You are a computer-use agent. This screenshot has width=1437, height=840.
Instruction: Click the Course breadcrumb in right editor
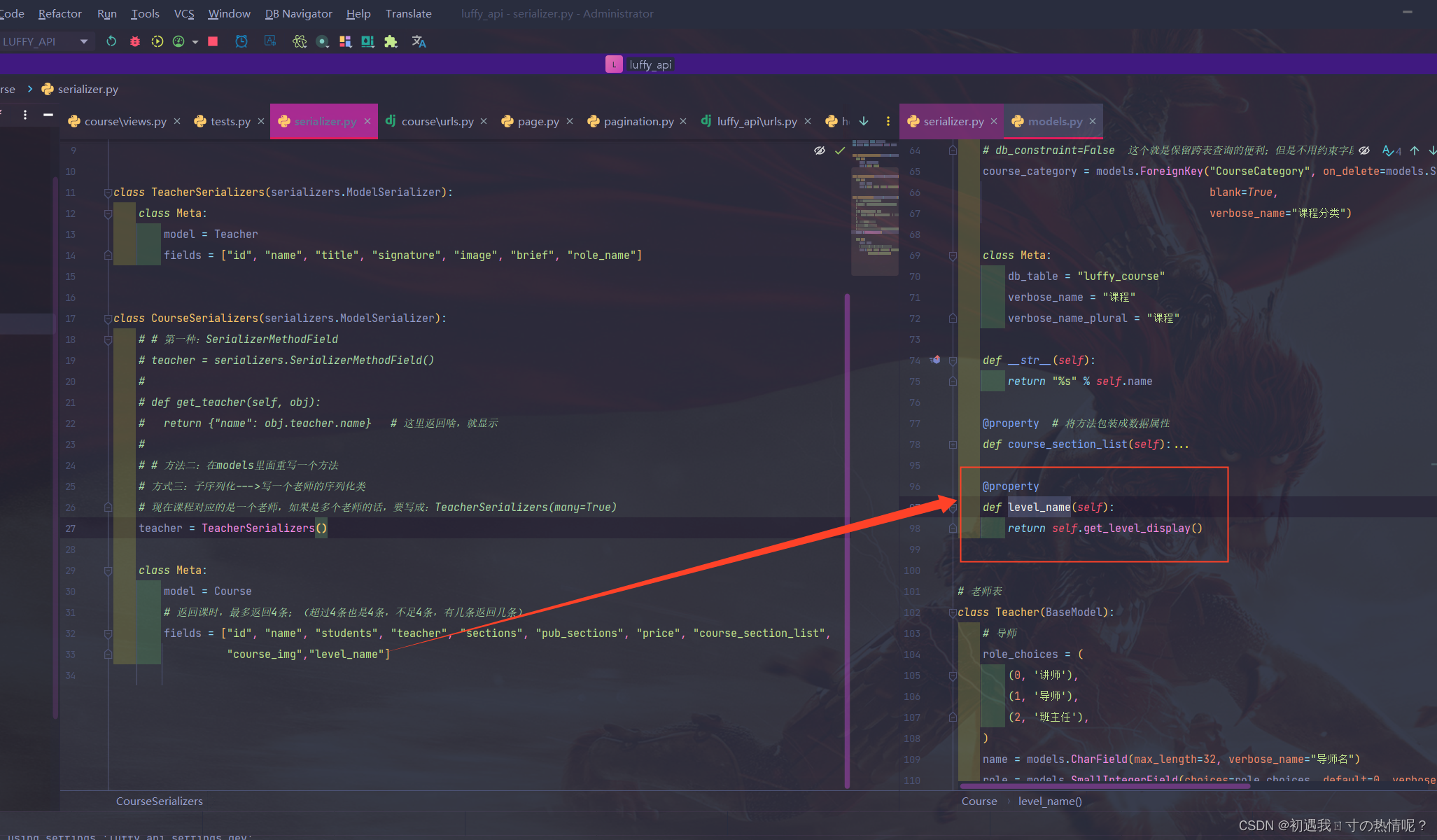coord(979,801)
